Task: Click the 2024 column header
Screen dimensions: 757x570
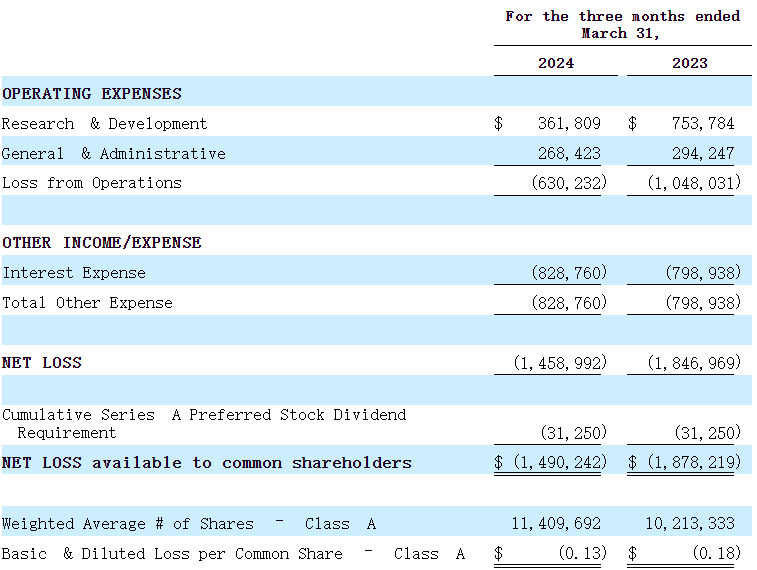Action: tap(556, 63)
